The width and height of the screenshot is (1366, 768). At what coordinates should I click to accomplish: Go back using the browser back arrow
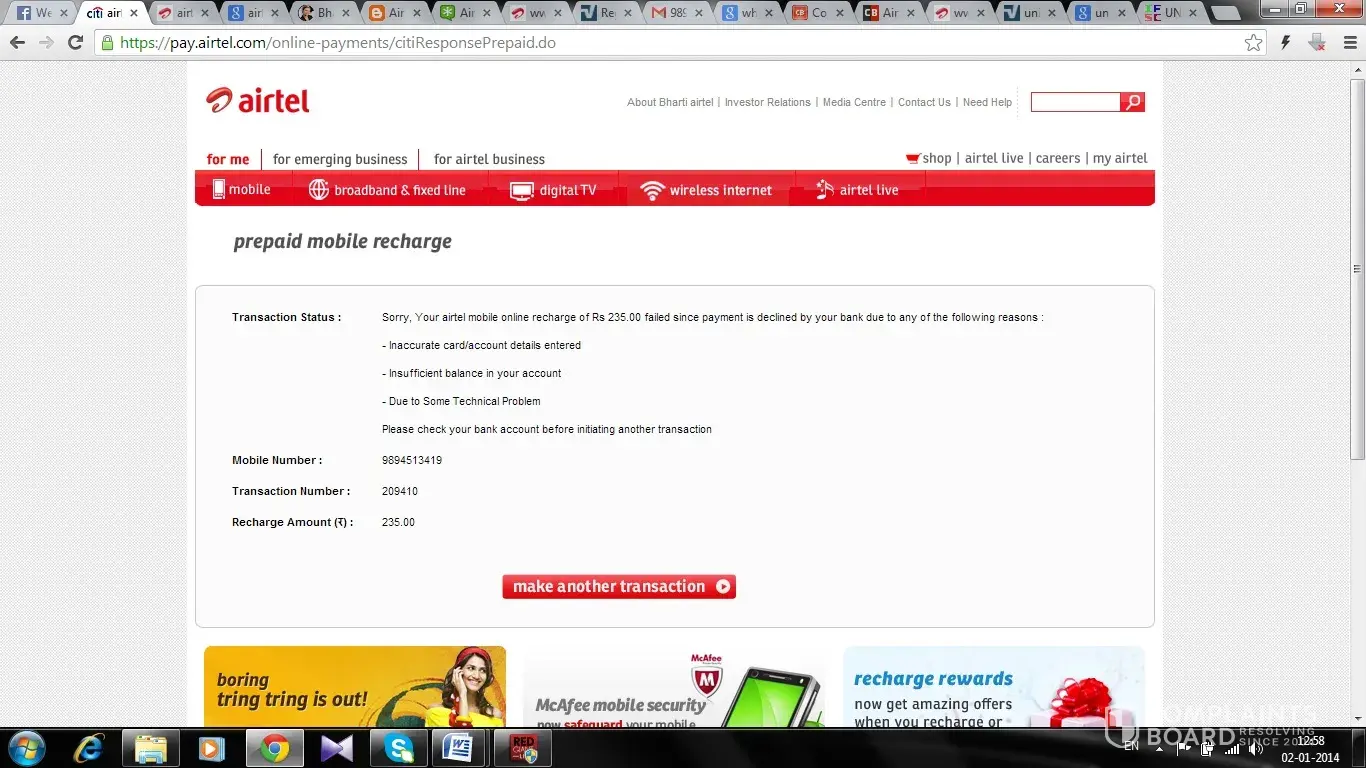click(18, 43)
